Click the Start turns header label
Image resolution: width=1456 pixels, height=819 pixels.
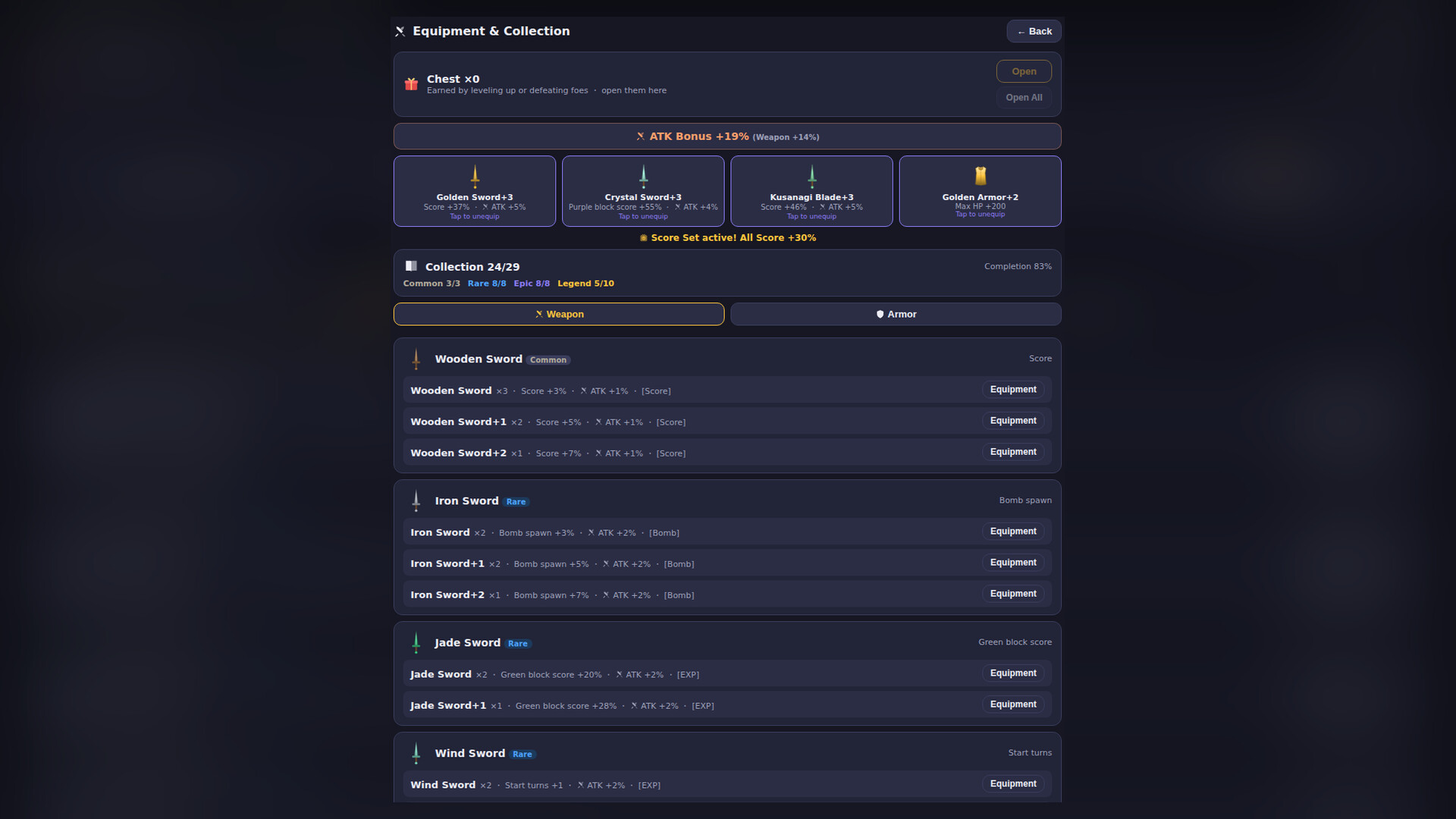pyautogui.click(x=1030, y=753)
